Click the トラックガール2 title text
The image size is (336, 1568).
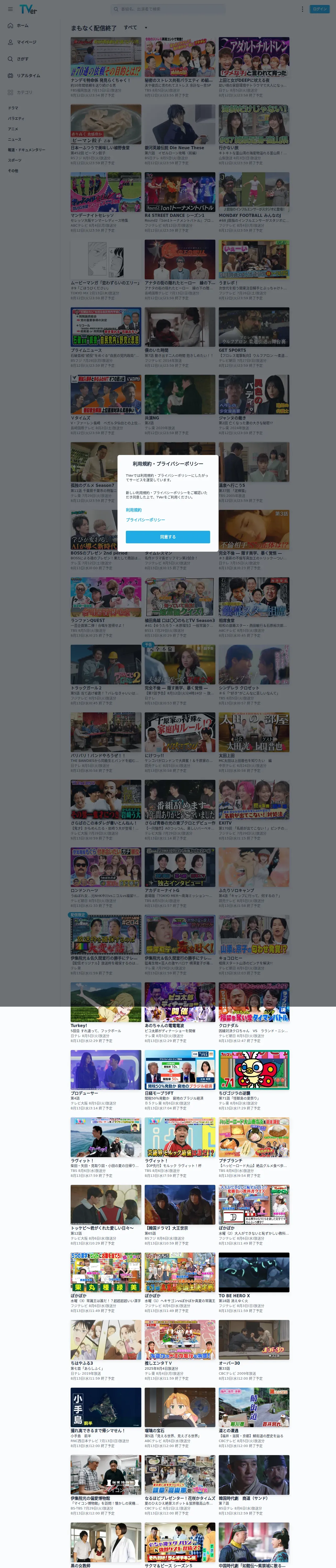[87, 688]
